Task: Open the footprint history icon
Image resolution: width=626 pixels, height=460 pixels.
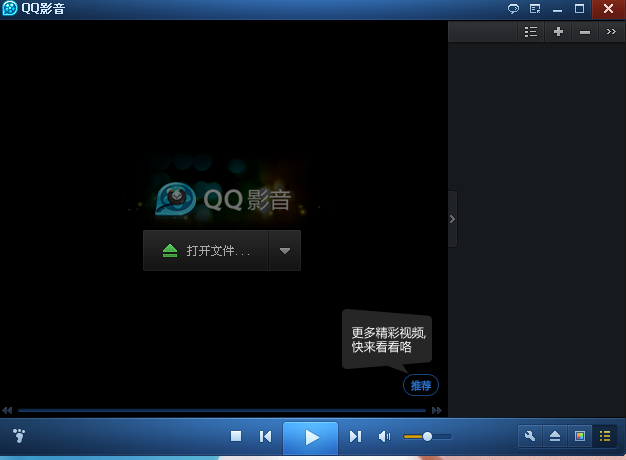Action: (19, 436)
